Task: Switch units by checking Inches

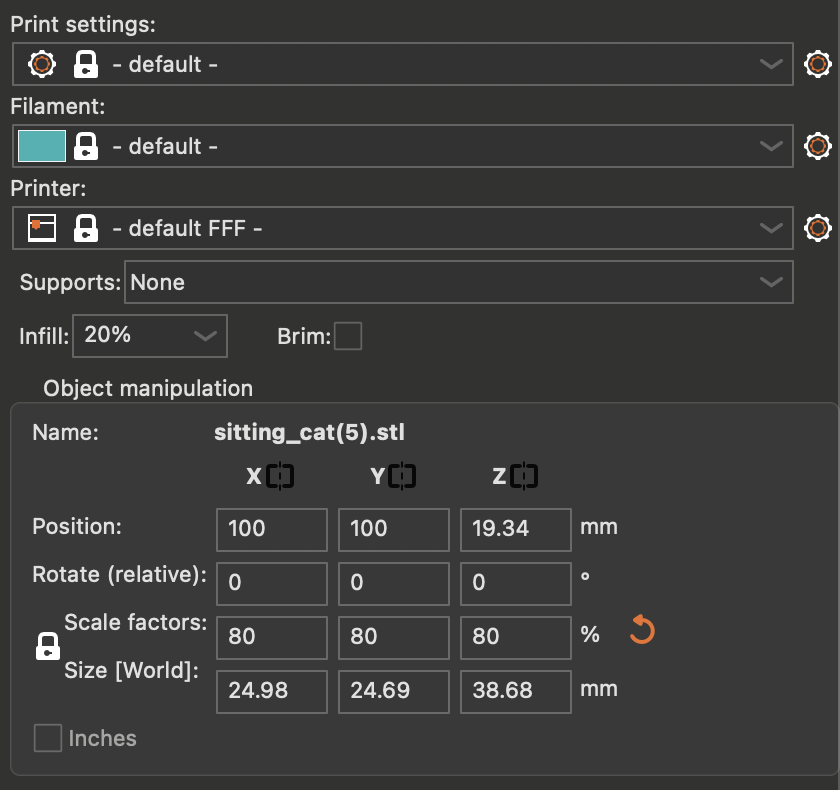Action: (x=47, y=738)
